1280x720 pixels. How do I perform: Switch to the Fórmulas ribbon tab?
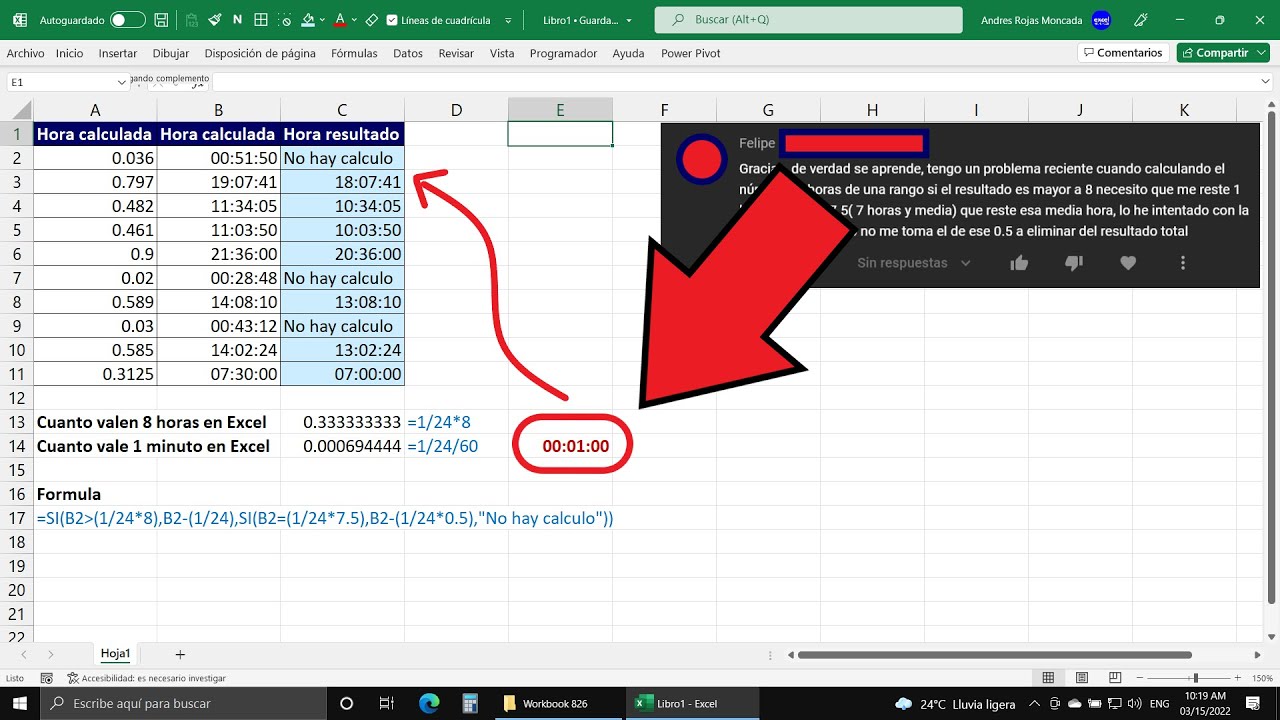tap(354, 53)
